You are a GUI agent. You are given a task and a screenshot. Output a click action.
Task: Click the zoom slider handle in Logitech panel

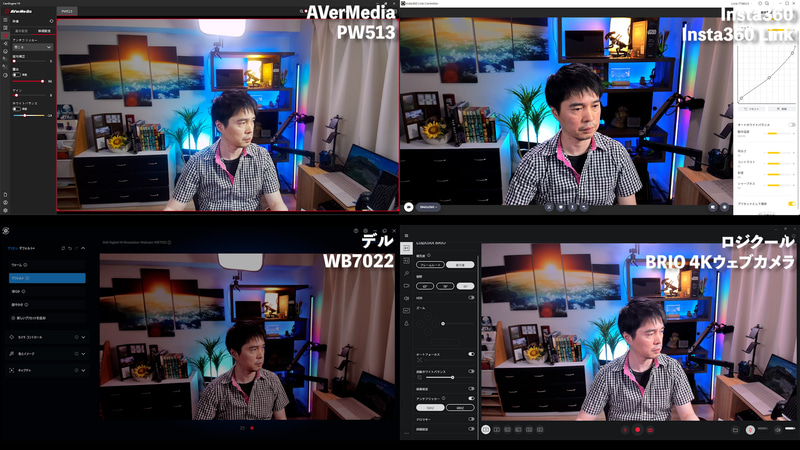pos(443,323)
